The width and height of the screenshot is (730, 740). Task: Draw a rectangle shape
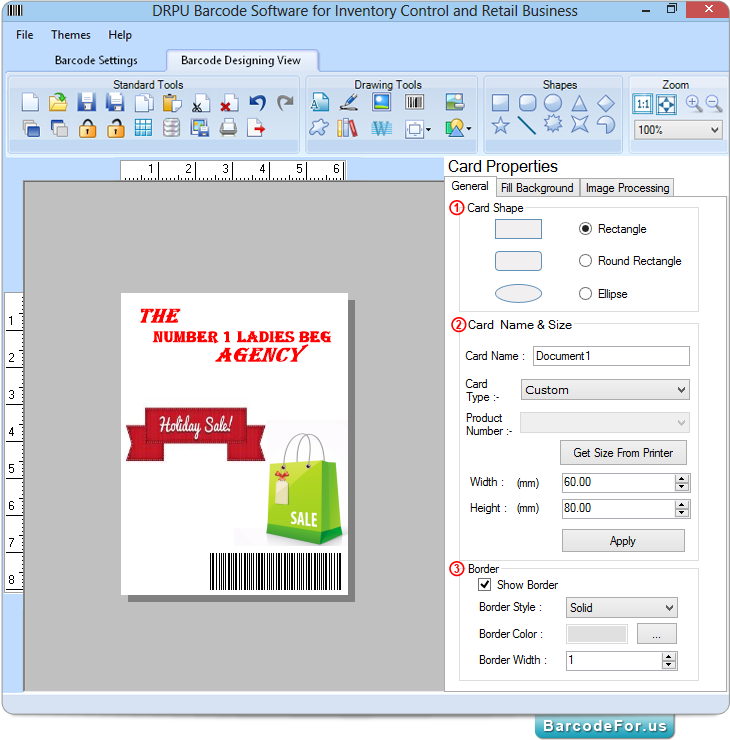coord(500,102)
